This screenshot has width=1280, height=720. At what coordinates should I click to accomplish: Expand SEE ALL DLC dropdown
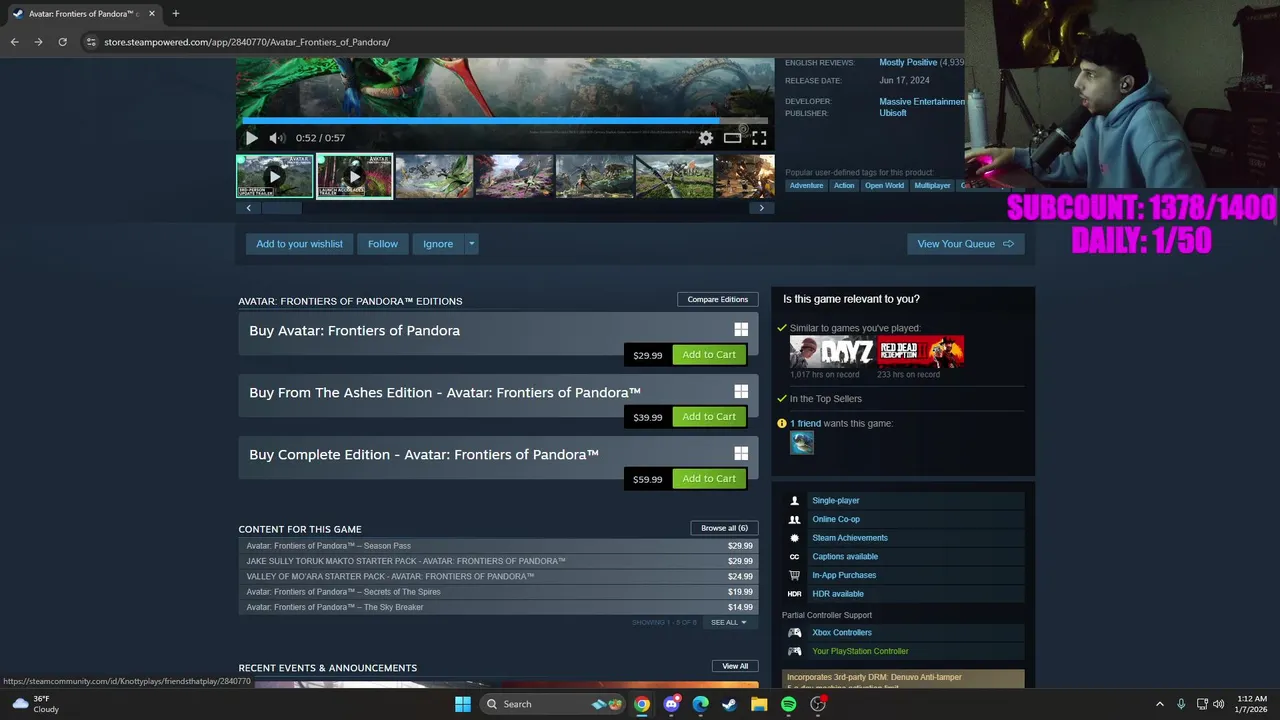728,622
